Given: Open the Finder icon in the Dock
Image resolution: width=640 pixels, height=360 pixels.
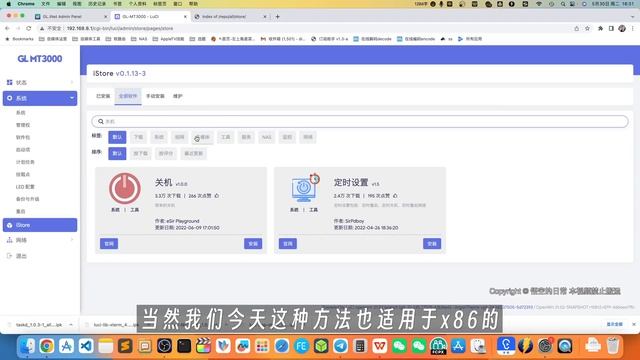Looking at the screenshot, I should coord(28,346).
